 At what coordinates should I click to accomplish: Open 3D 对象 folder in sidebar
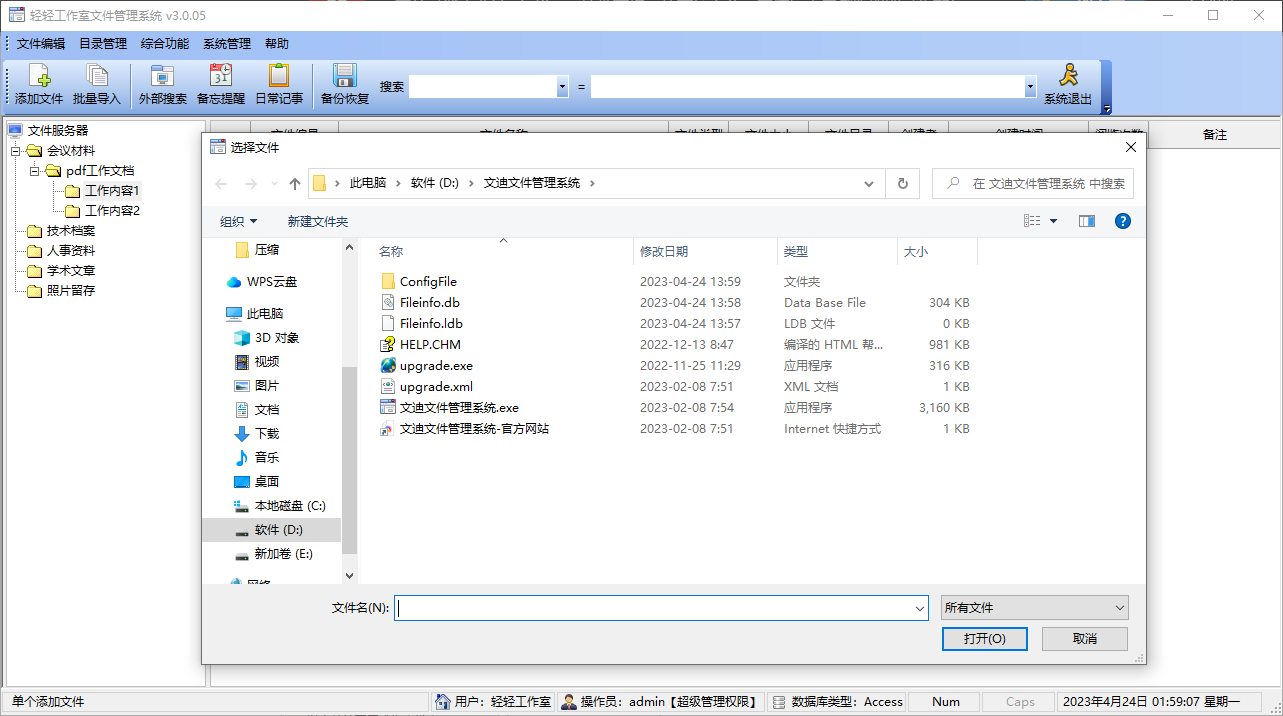click(266, 338)
